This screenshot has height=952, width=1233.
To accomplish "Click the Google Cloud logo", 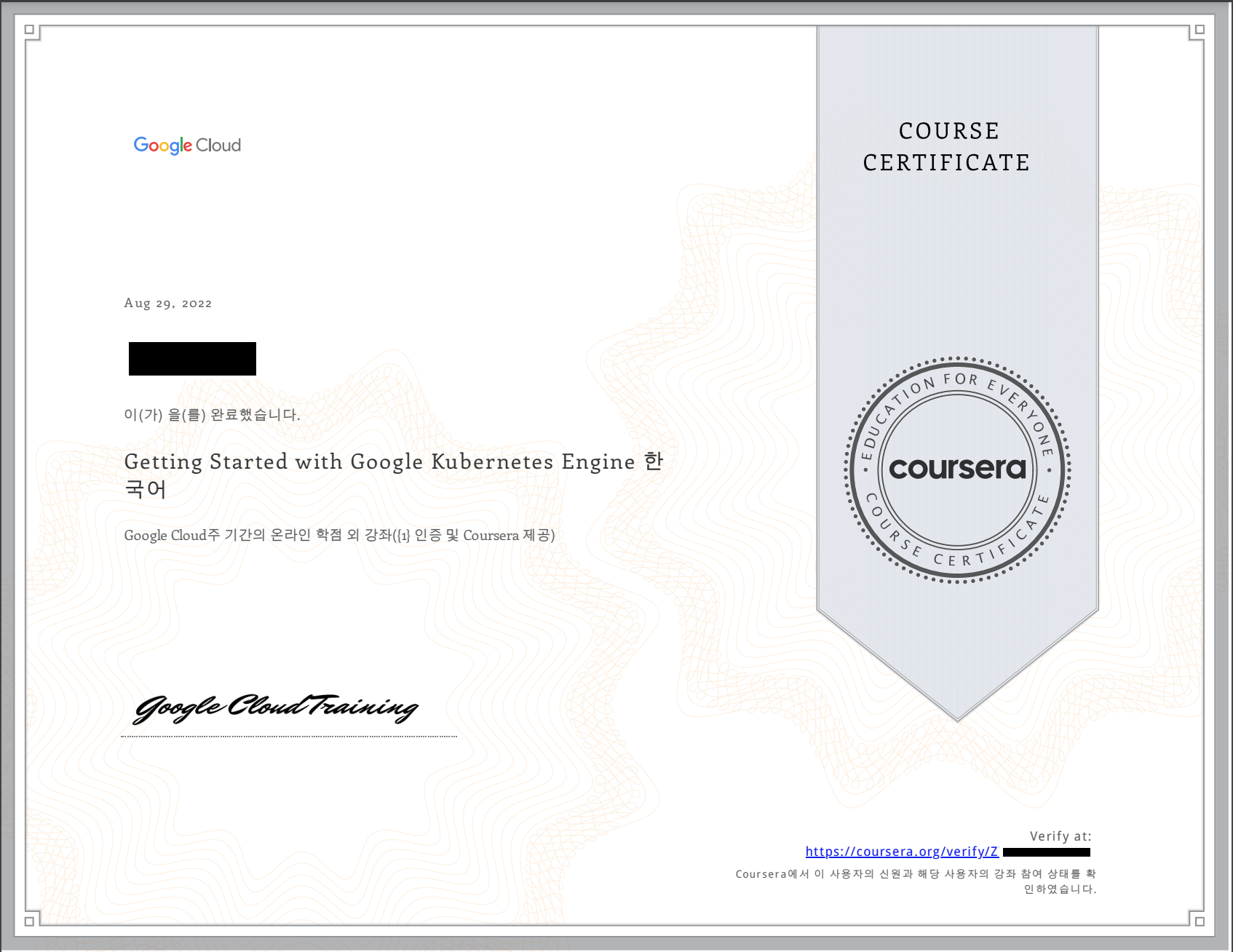I will (x=187, y=146).
